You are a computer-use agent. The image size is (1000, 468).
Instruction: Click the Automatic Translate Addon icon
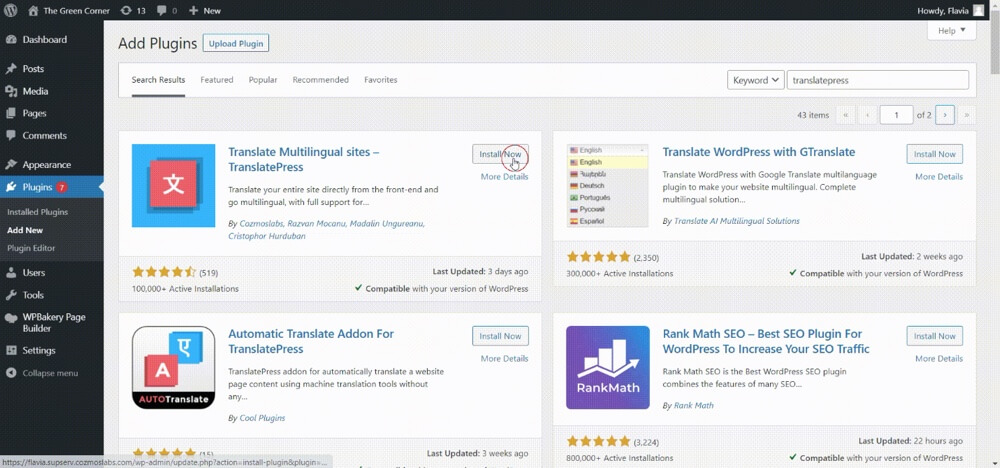pyautogui.click(x=173, y=367)
